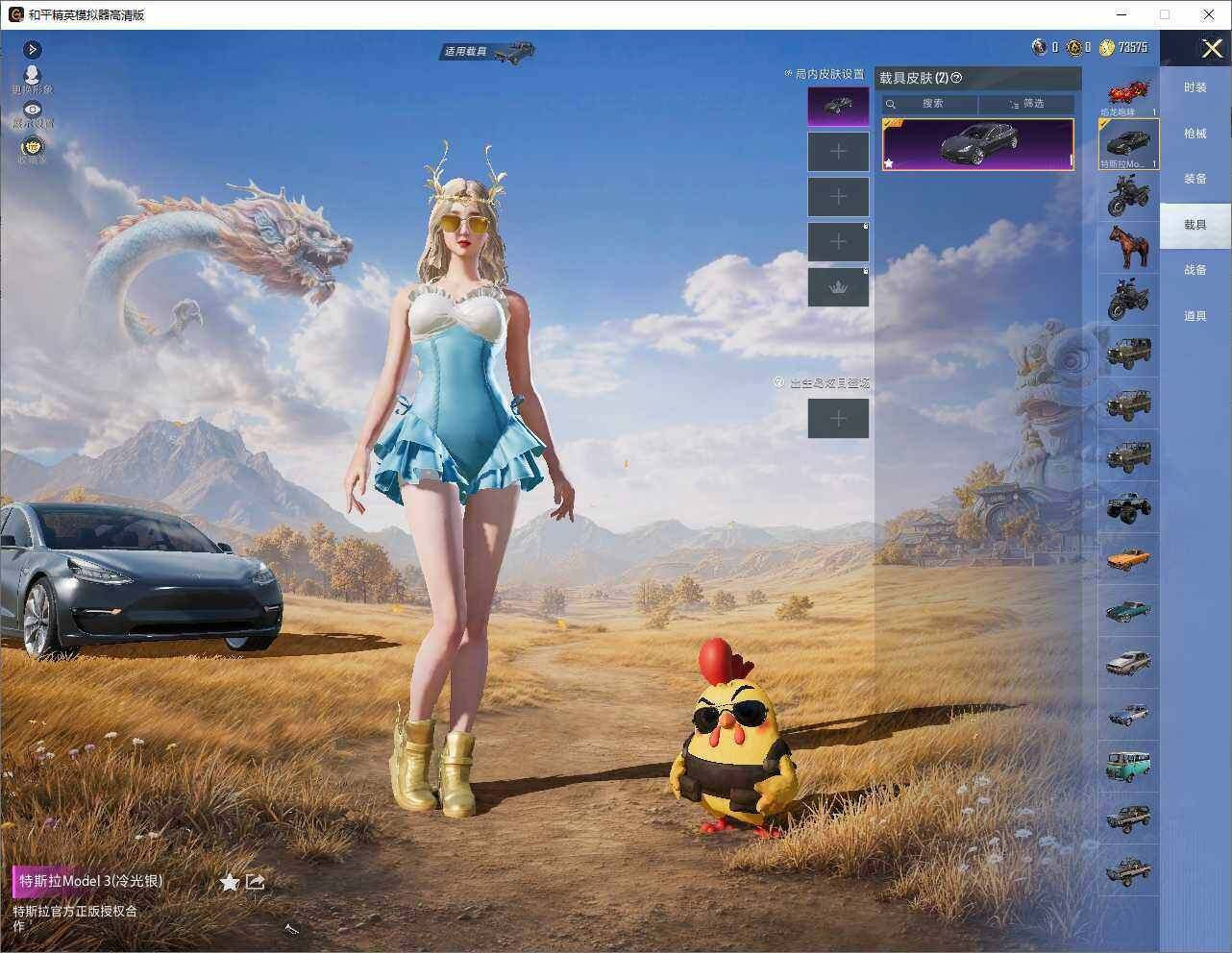
Task: Select the jeep directly above the monster truck
Action: point(1129,455)
